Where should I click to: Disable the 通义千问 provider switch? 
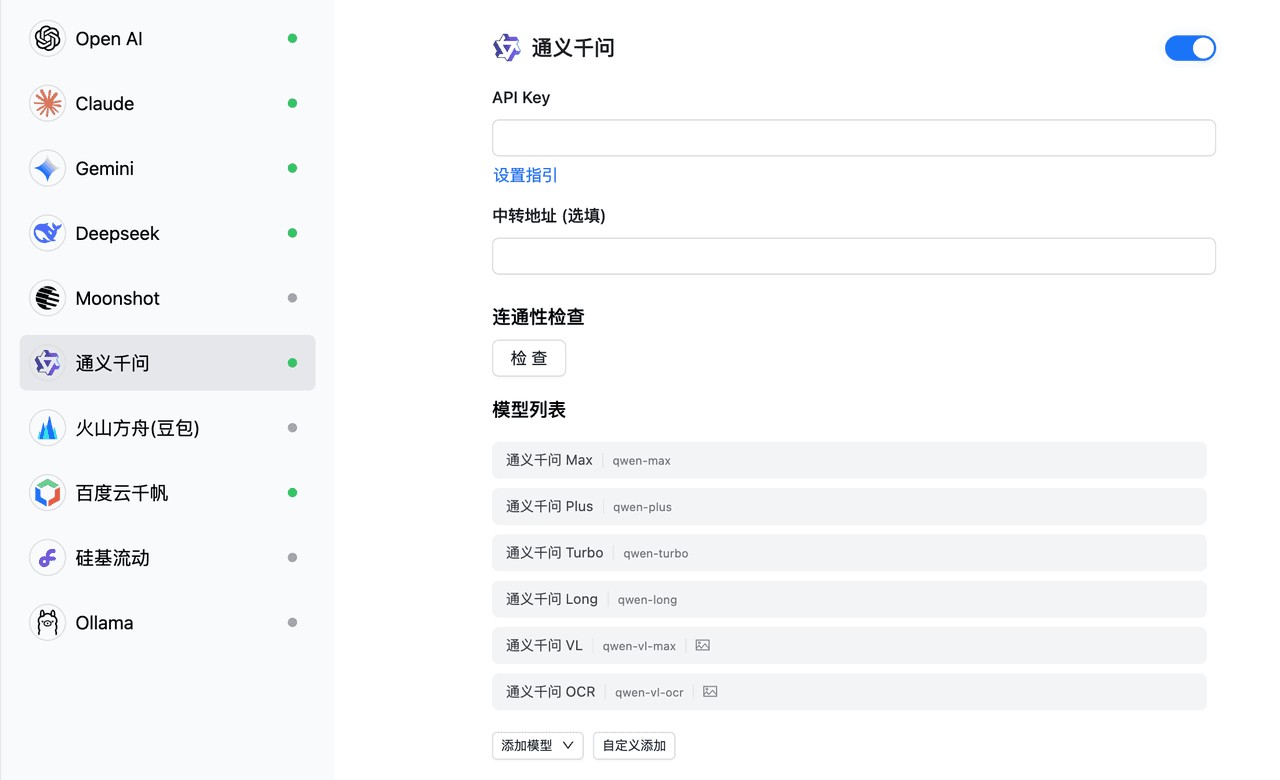click(1190, 48)
